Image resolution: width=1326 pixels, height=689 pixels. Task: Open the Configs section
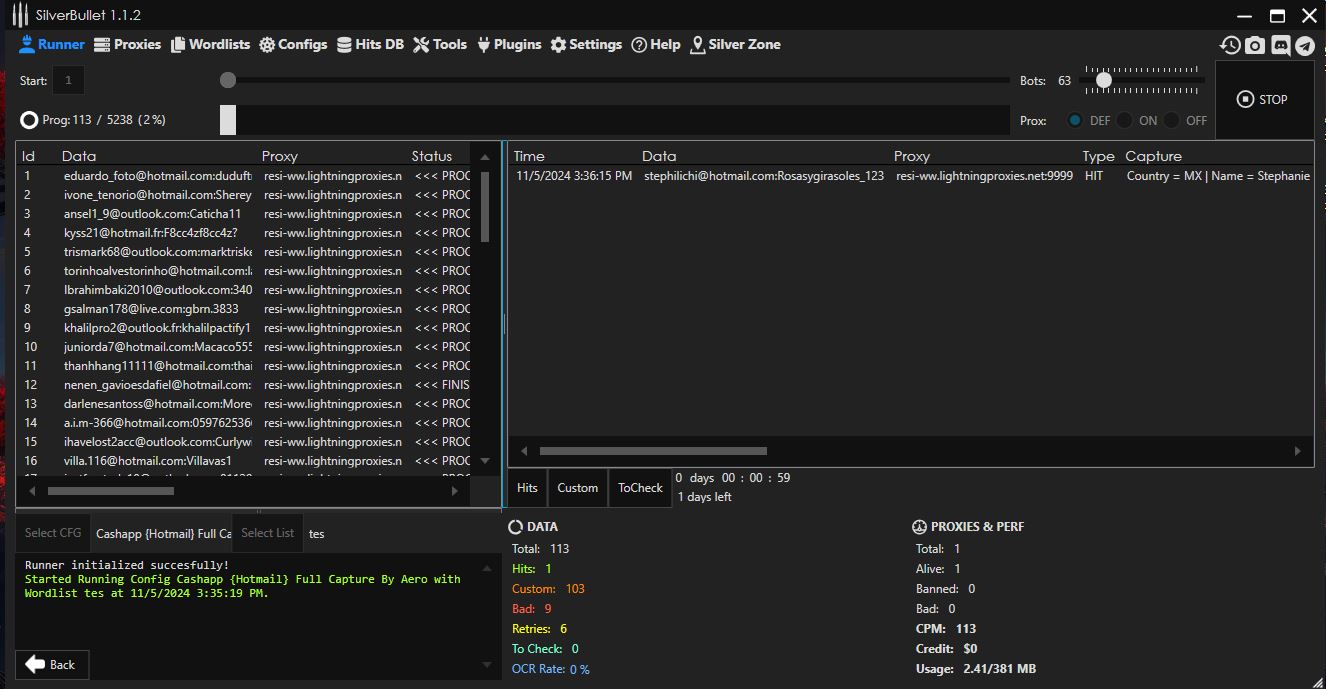pos(293,44)
